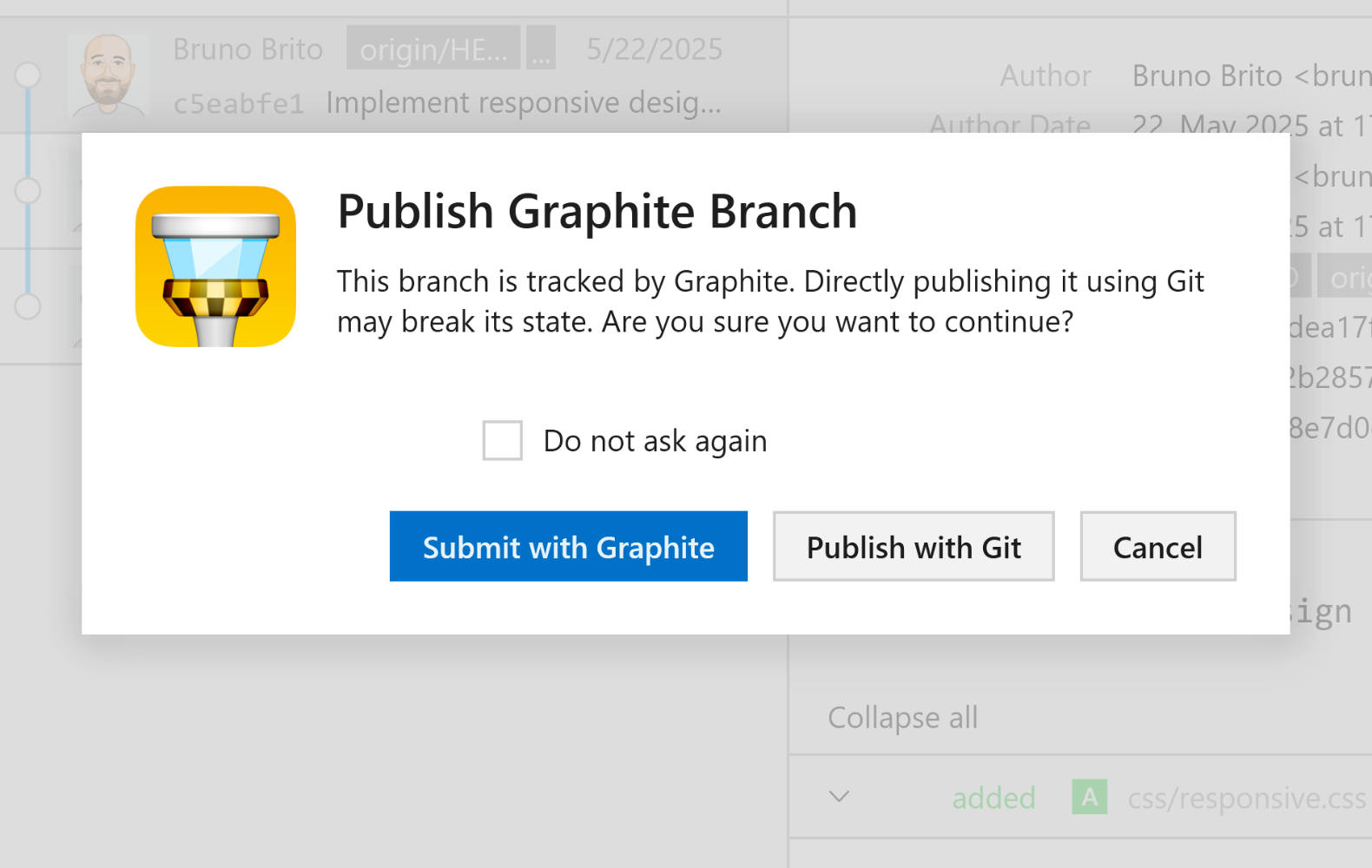Click 'Collapse all' in changed files
This screenshot has height=868, width=1372.
pyautogui.click(x=902, y=718)
